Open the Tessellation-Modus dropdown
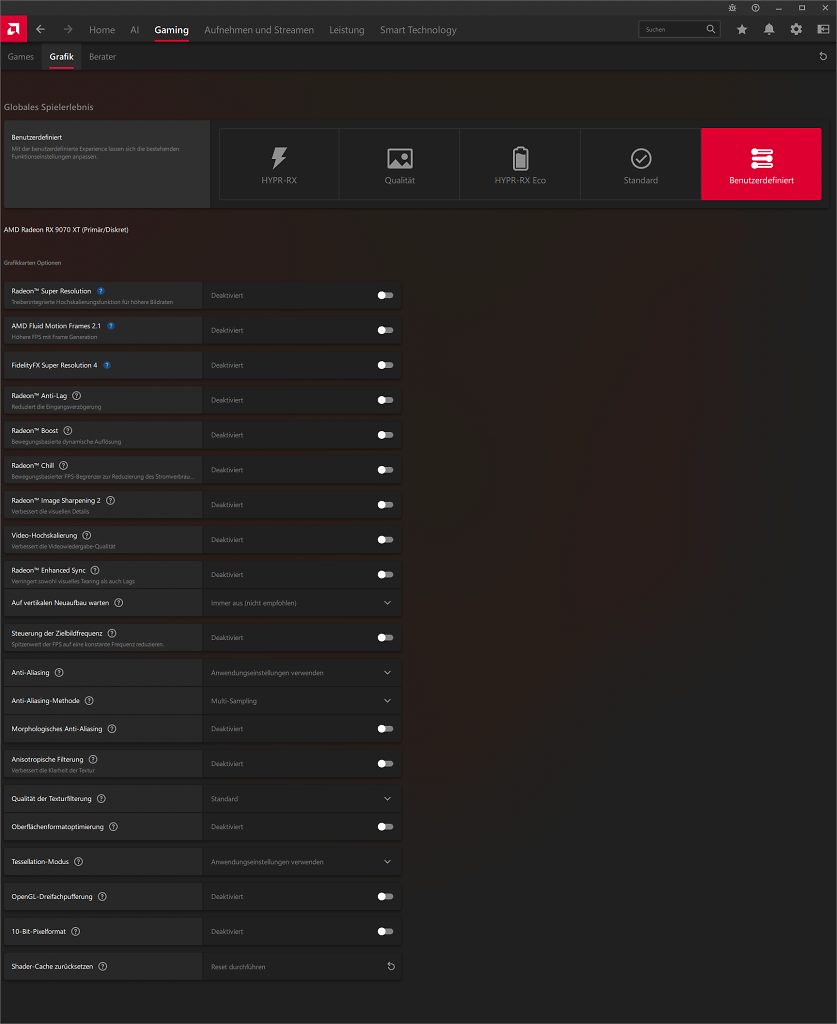The width and height of the screenshot is (837, 1024). point(302,862)
